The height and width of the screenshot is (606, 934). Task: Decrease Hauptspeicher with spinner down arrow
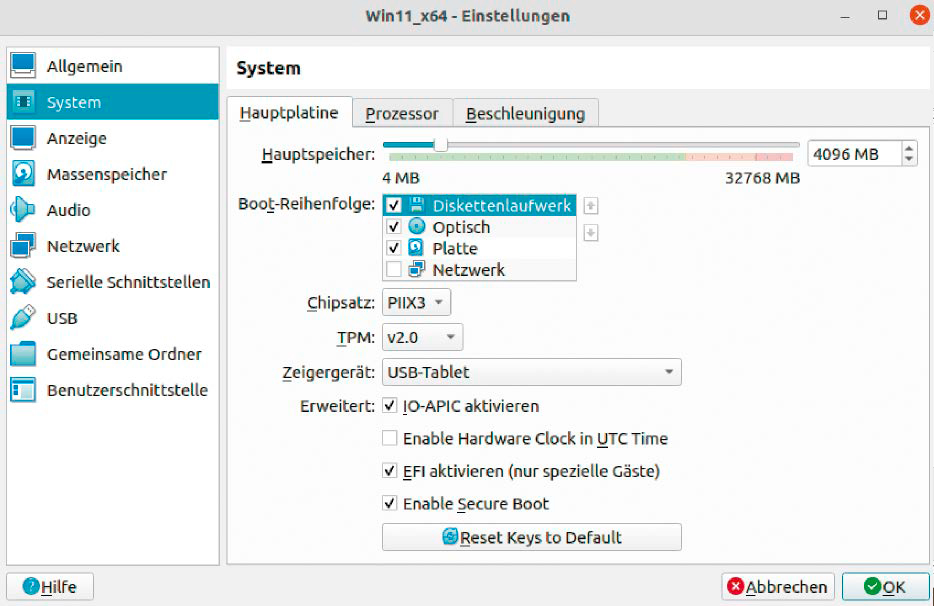(908, 159)
